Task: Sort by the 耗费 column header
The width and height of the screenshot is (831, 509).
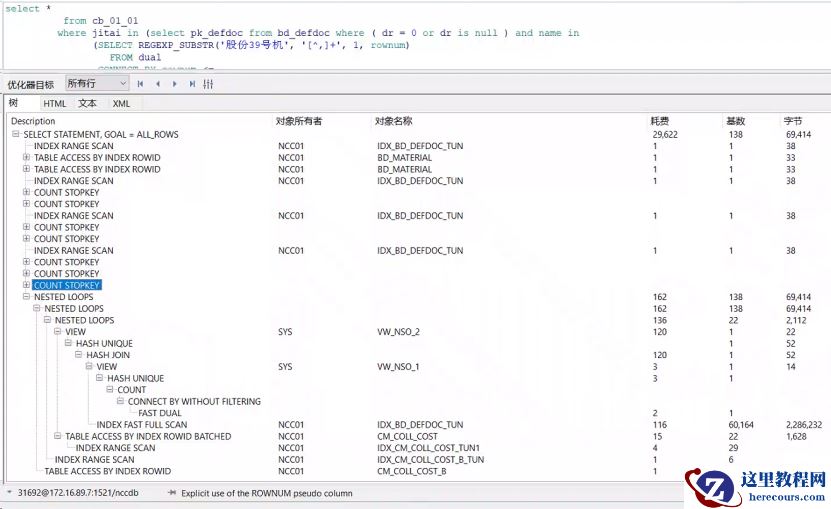Action: click(x=660, y=121)
